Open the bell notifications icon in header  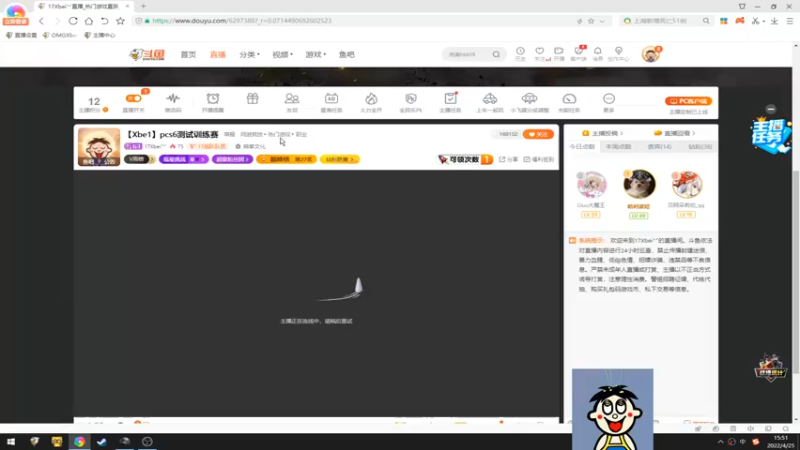597,51
